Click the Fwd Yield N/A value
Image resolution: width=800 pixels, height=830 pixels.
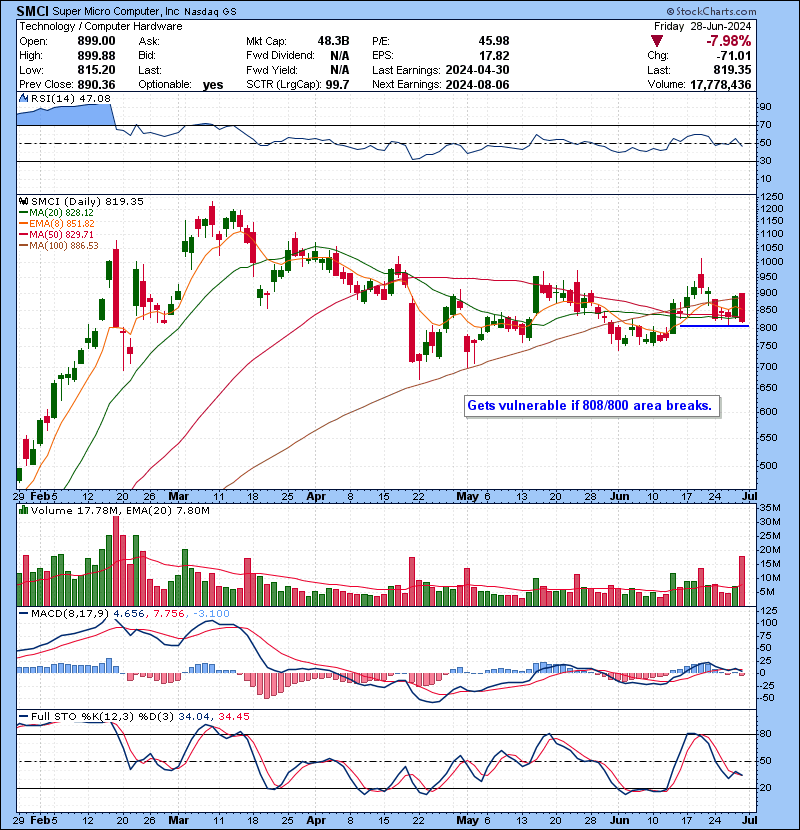(339, 70)
